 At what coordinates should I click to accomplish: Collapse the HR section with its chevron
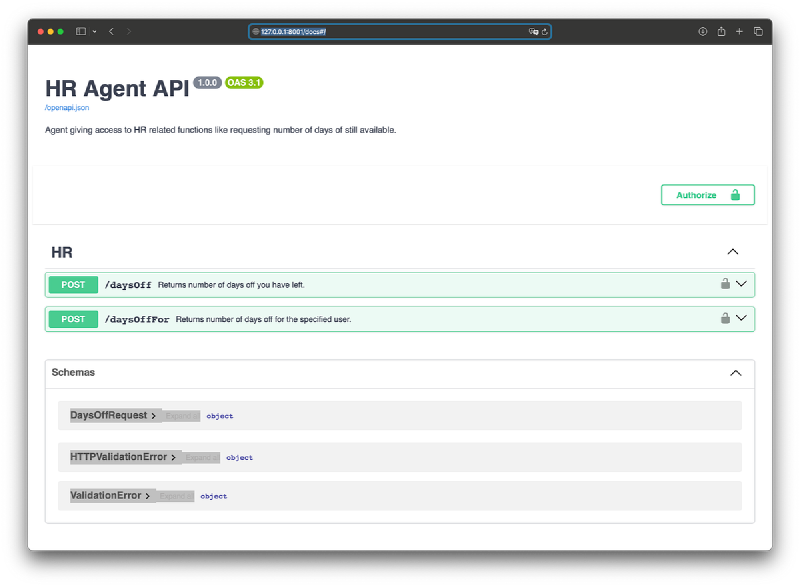point(733,251)
